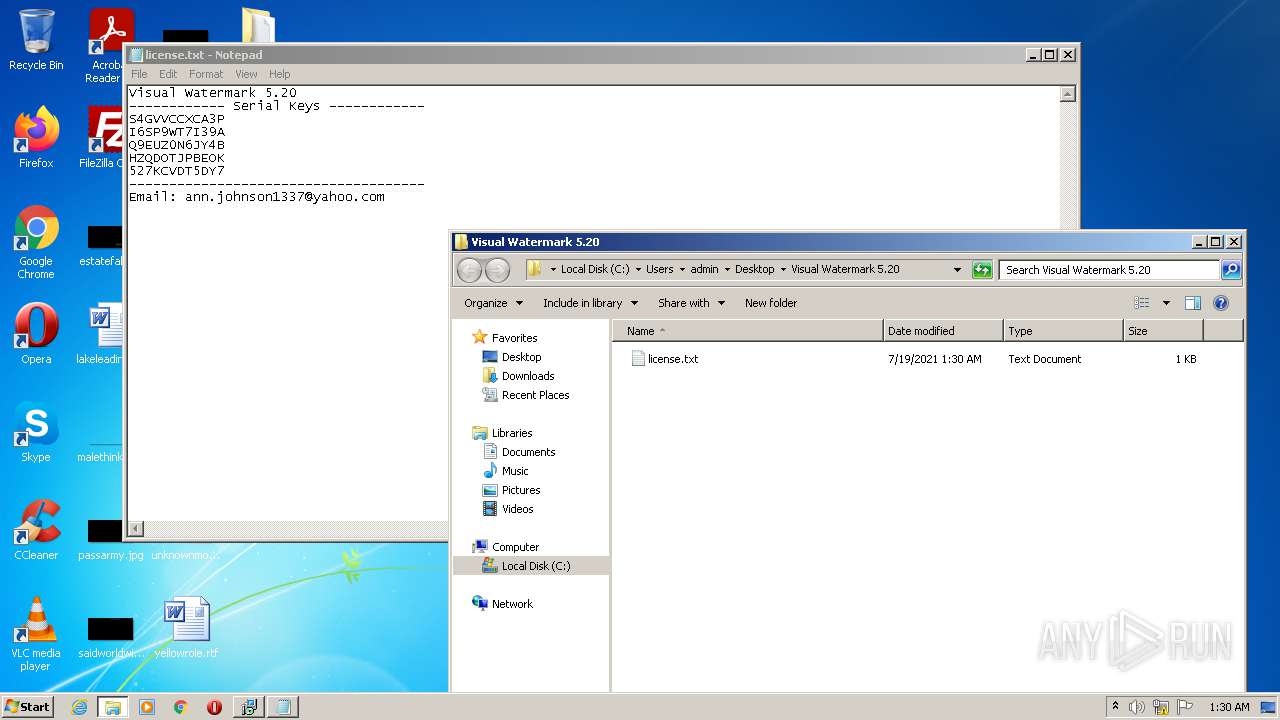Select Videos under Libraries
Image resolution: width=1280 pixels, height=720 pixels.
(517, 509)
